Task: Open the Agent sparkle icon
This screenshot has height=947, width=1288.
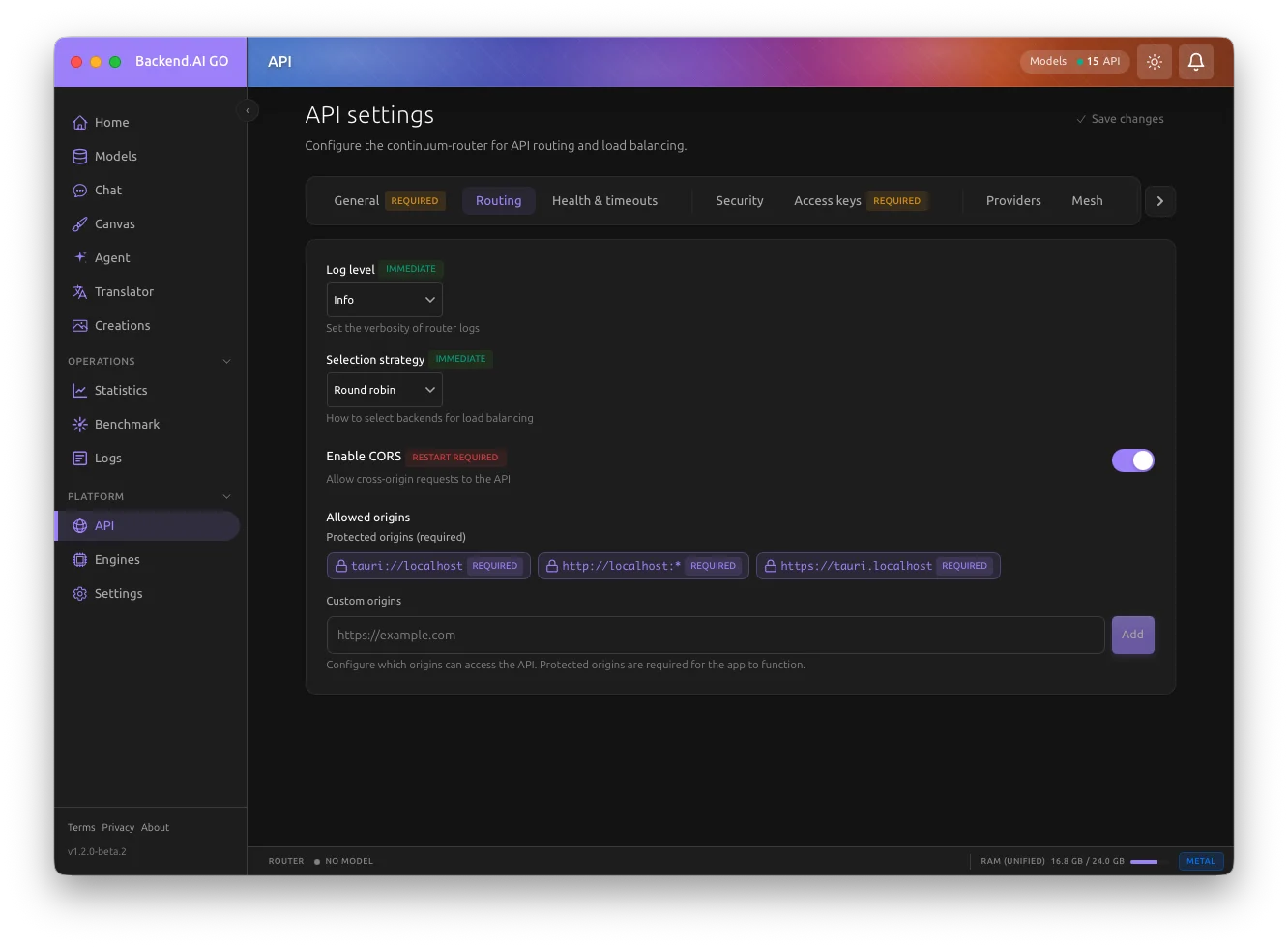Action: [x=80, y=257]
